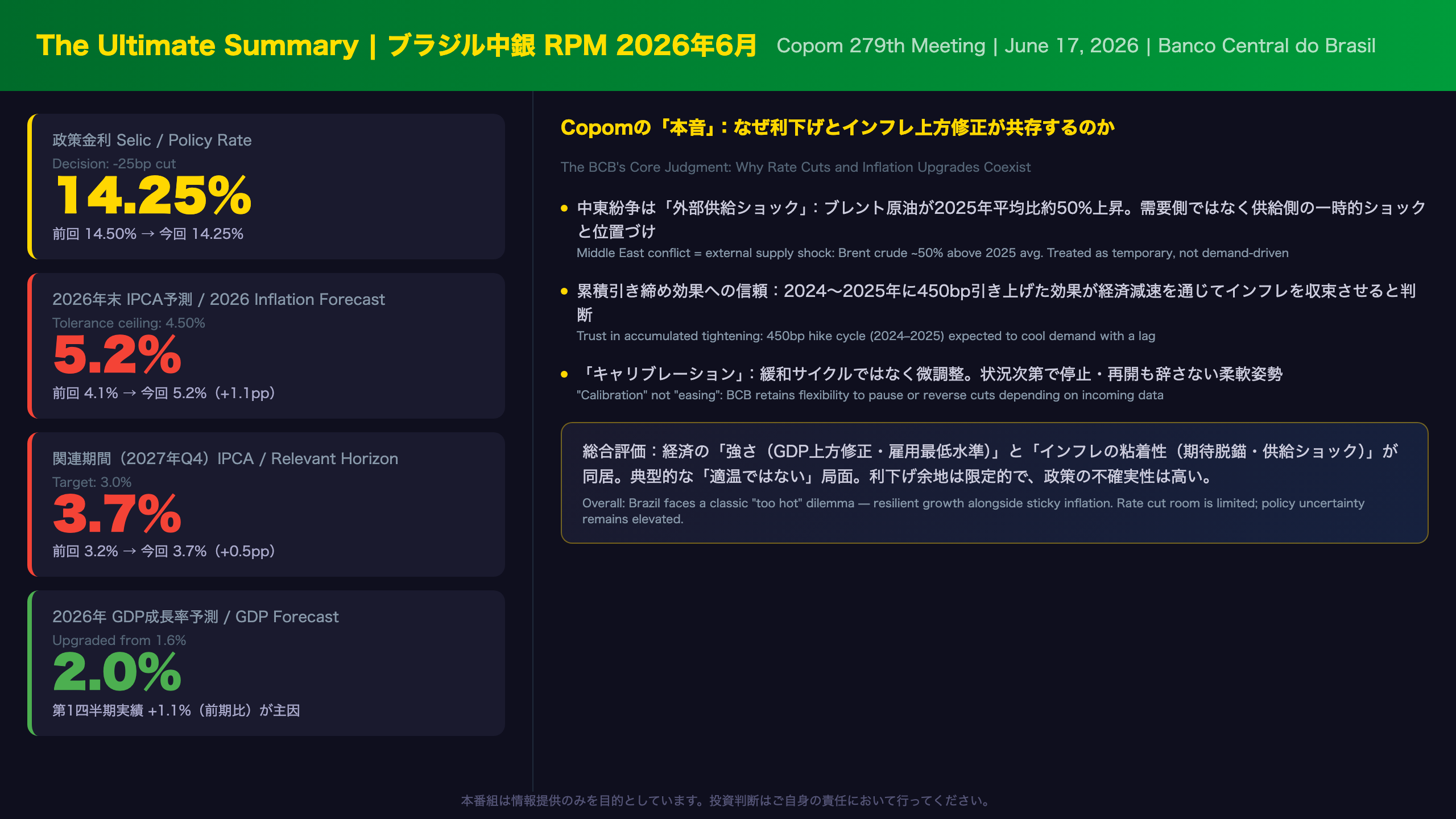Image resolution: width=1456 pixels, height=819 pixels.
Task: Click the first yellow bullet about 中東紛争
Action: [564, 208]
